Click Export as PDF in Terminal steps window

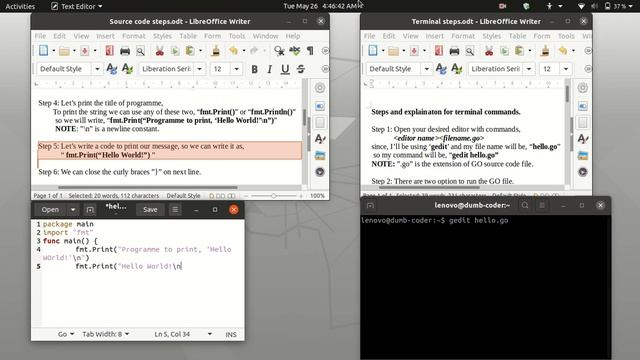pos(438,51)
